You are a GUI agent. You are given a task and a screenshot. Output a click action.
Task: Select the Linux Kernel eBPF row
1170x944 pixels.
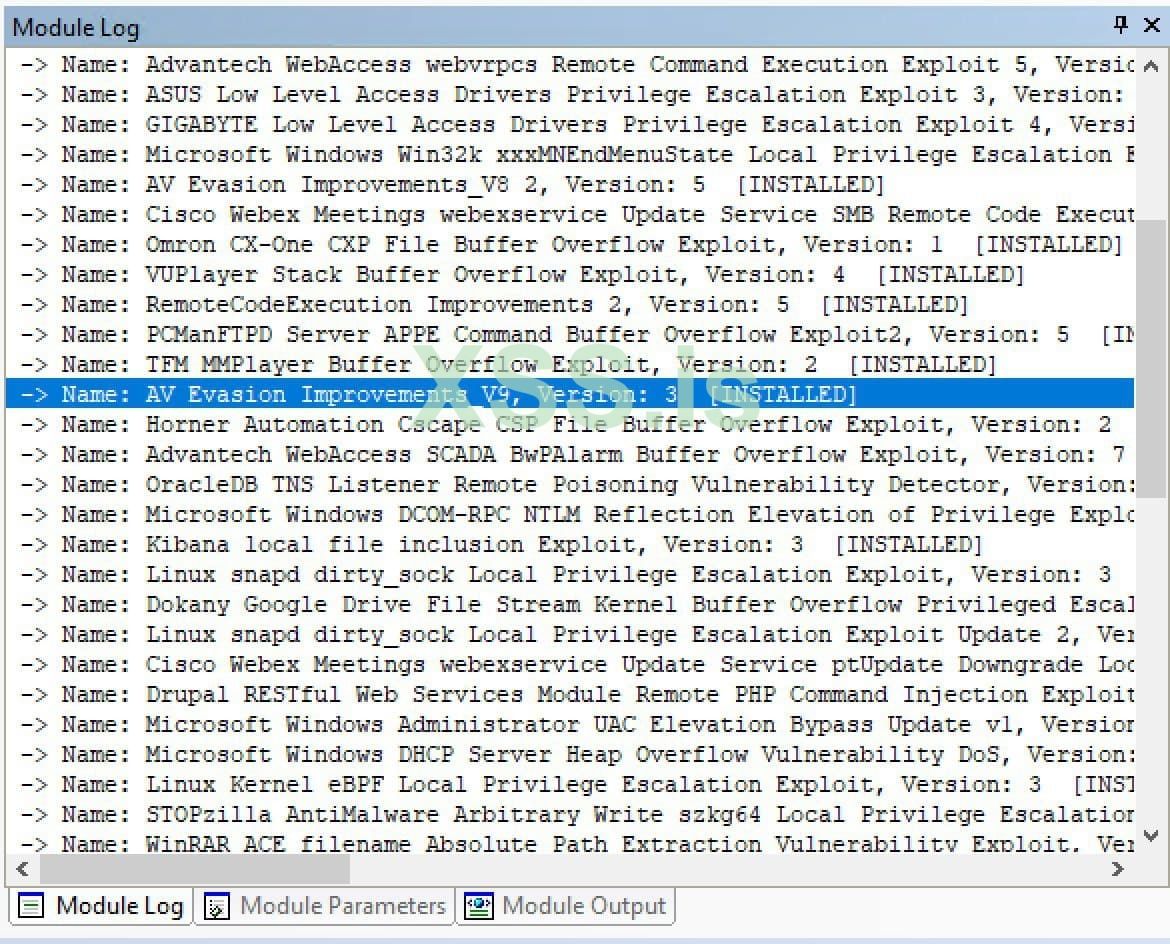(570, 784)
